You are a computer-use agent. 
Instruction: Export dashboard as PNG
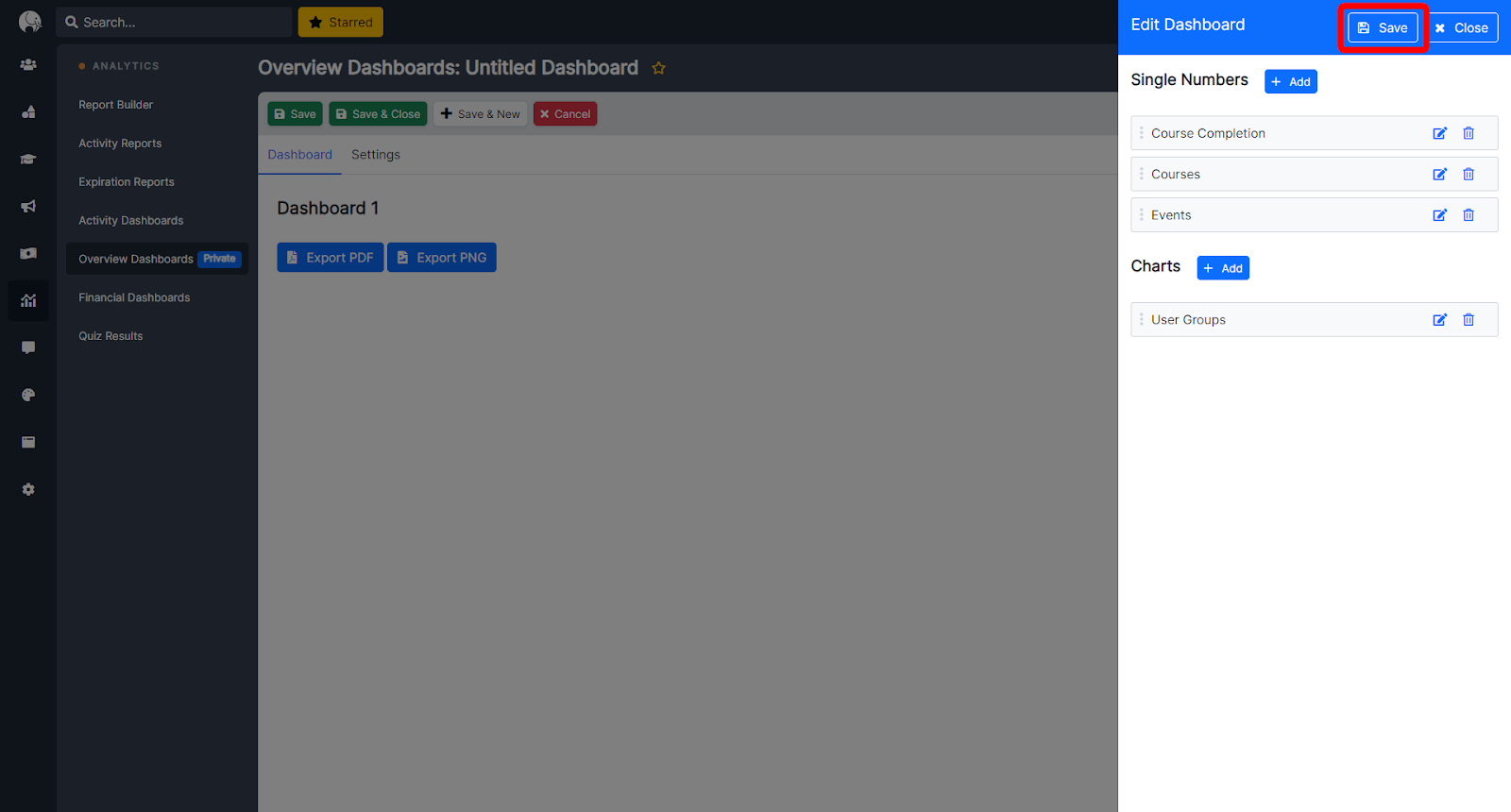click(442, 258)
